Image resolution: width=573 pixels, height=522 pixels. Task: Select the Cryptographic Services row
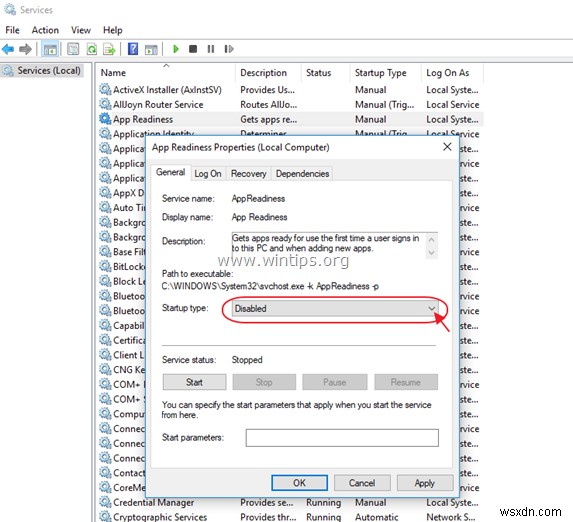(291, 517)
